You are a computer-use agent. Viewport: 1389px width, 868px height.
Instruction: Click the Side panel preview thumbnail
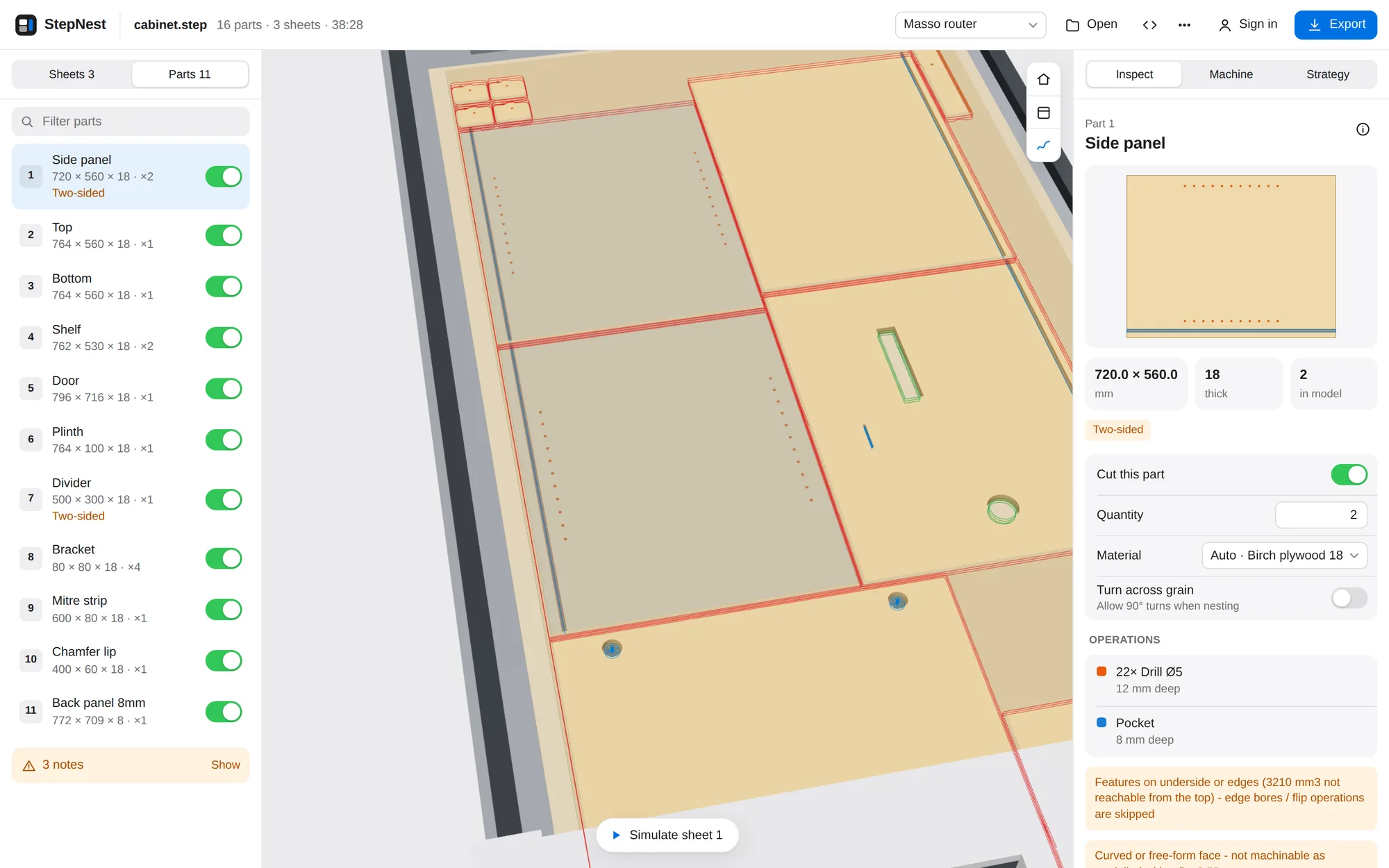(x=1231, y=256)
